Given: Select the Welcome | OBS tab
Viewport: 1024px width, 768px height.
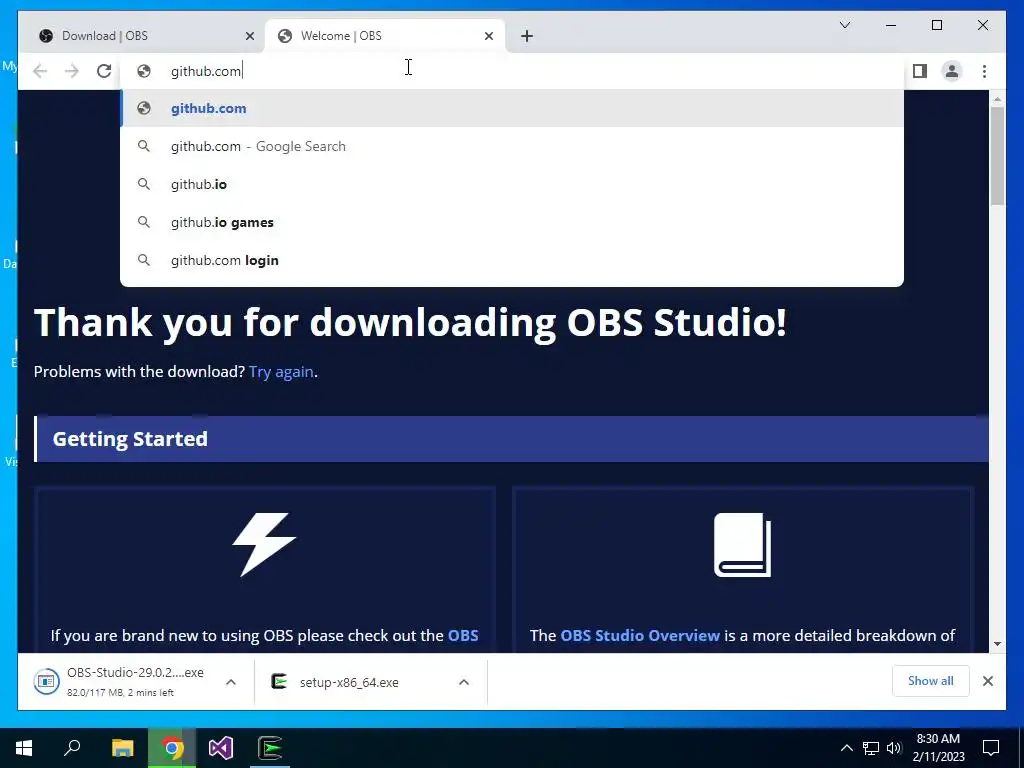Looking at the screenshot, I should tap(384, 36).
